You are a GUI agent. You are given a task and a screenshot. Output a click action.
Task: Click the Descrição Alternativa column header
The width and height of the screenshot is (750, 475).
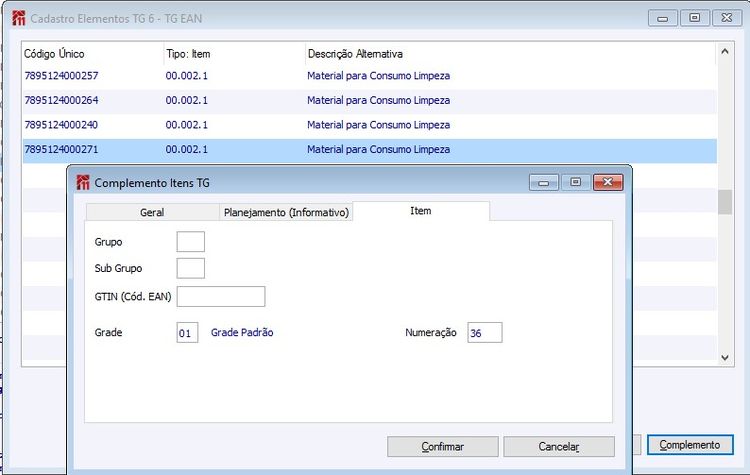510,54
